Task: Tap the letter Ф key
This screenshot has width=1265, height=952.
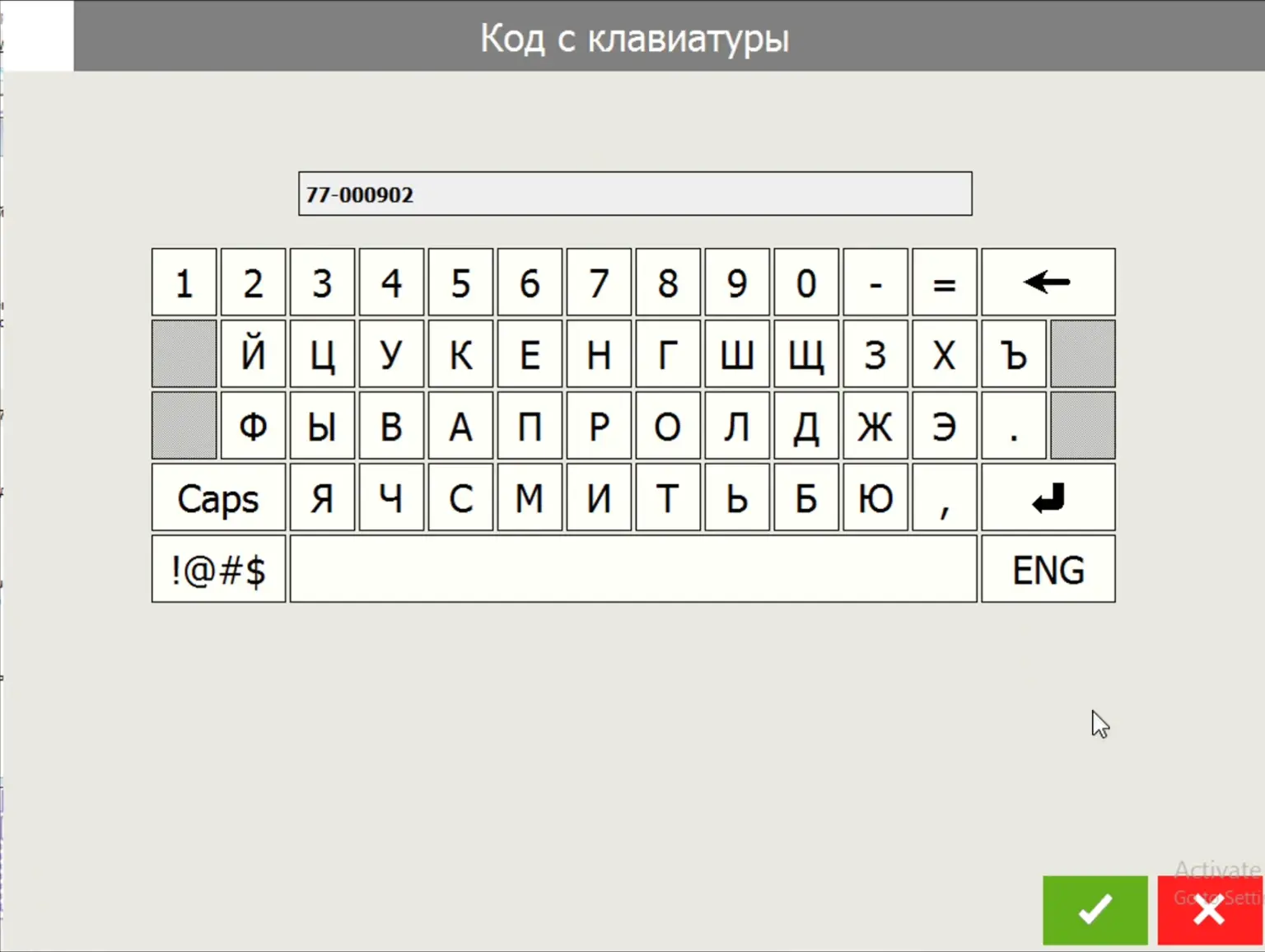Action: (253, 426)
